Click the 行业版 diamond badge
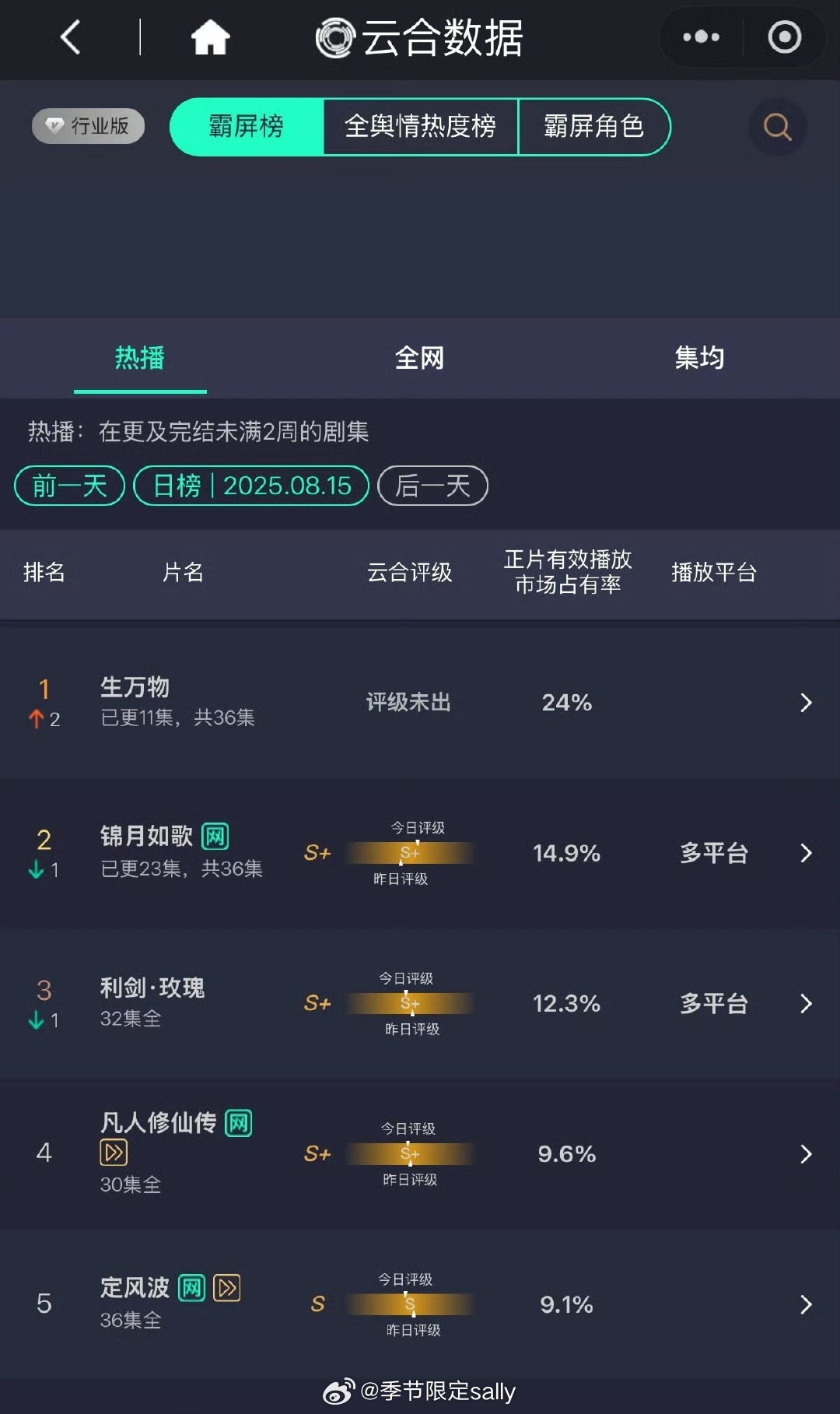840x1414 pixels. [x=89, y=126]
